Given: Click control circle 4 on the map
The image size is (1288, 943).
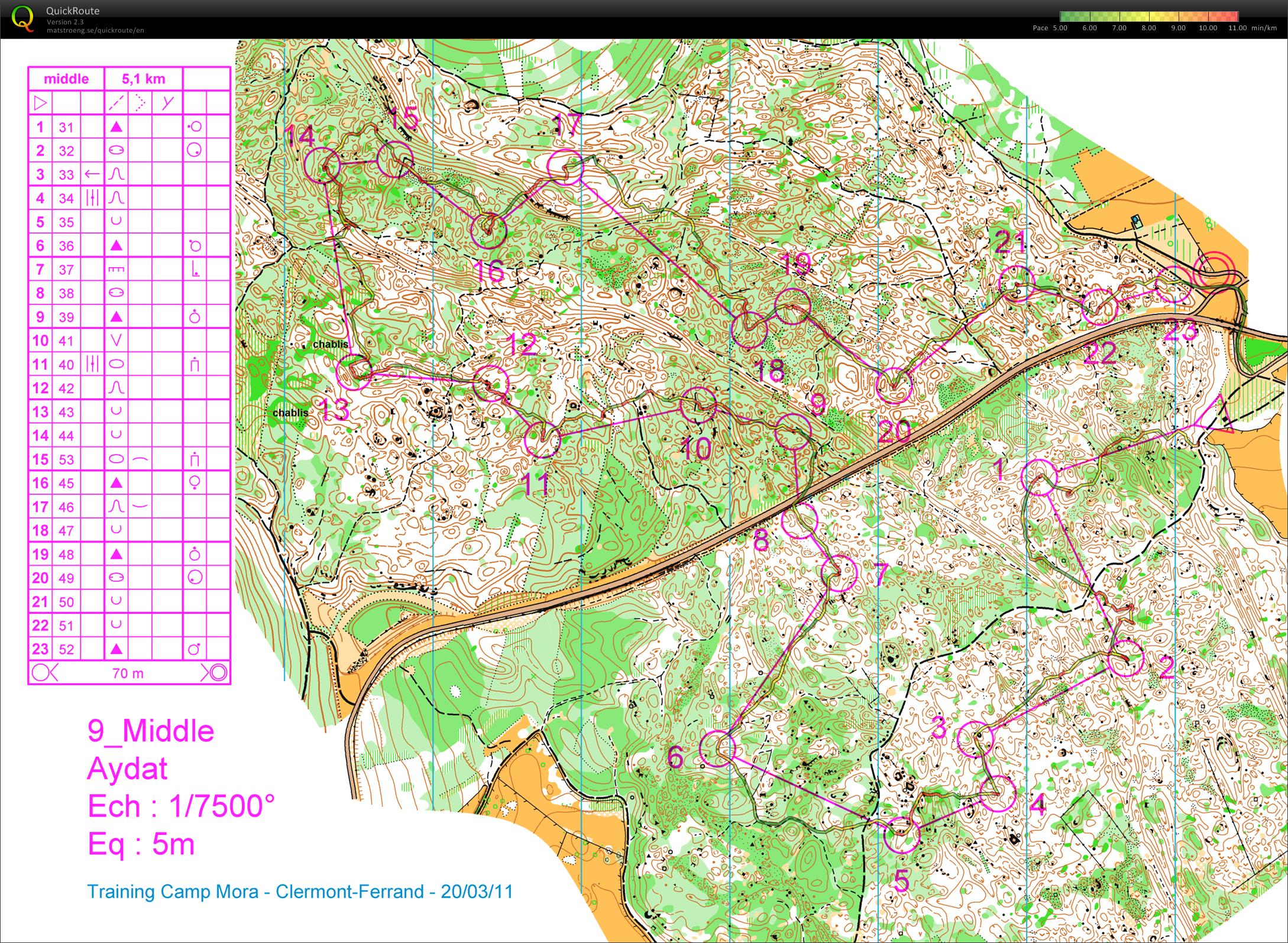Looking at the screenshot, I should coord(998,793).
